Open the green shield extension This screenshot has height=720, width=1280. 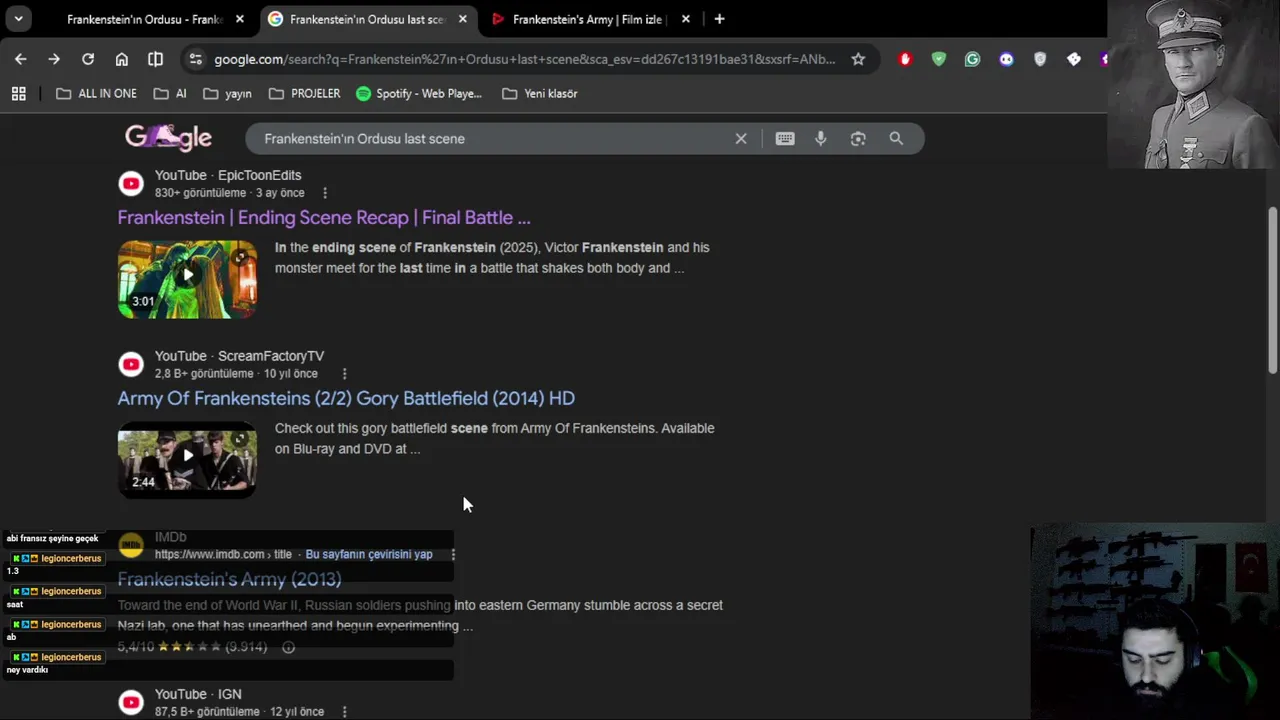pyautogui.click(x=938, y=59)
